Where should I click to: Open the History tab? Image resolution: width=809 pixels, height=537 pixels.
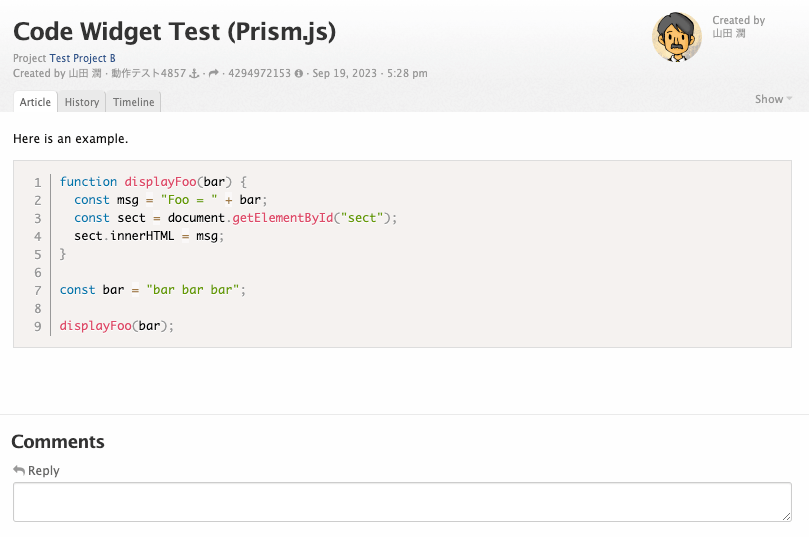(x=82, y=102)
